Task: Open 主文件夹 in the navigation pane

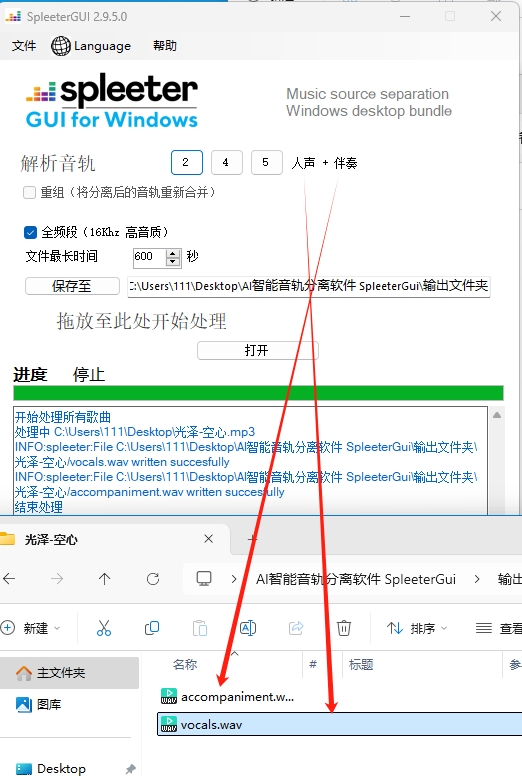Action: 69,673
